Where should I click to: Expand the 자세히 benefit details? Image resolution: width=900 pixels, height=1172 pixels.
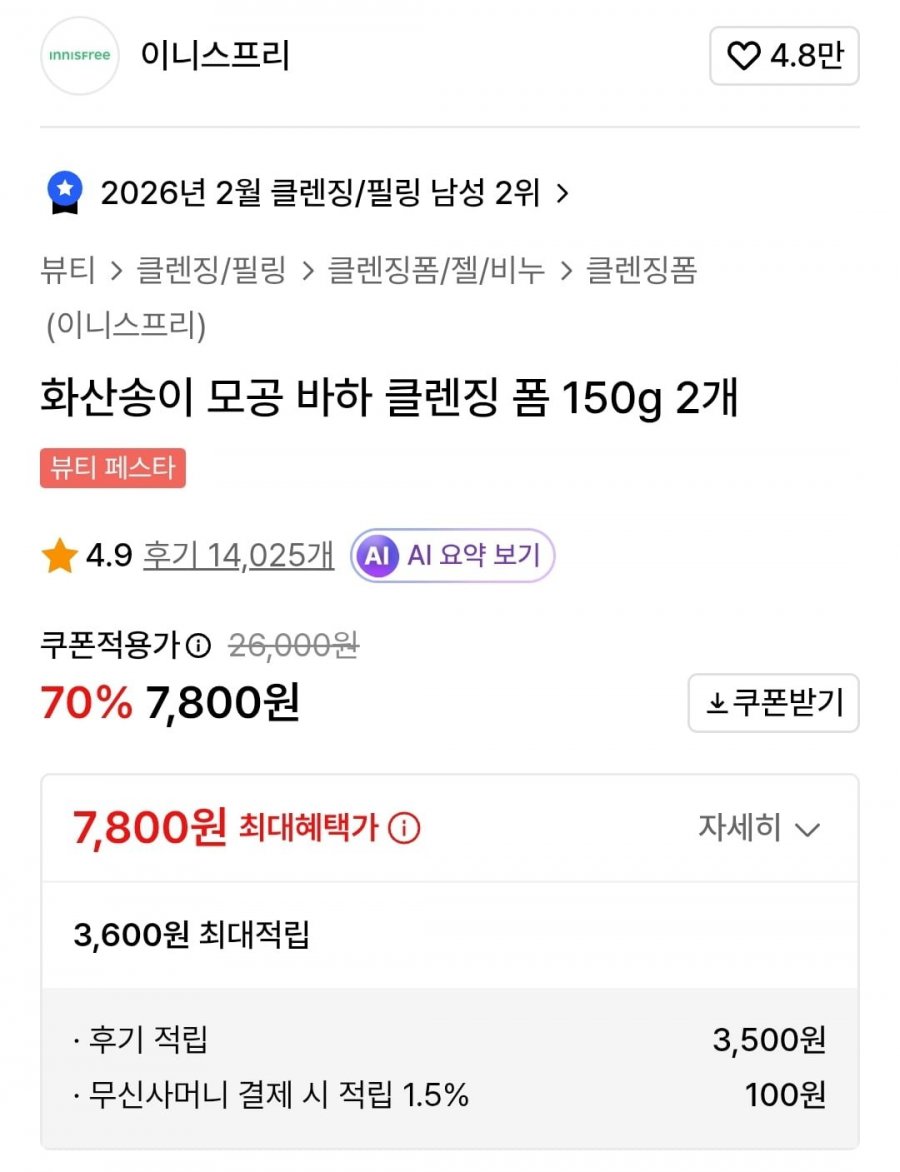[x=759, y=828]
